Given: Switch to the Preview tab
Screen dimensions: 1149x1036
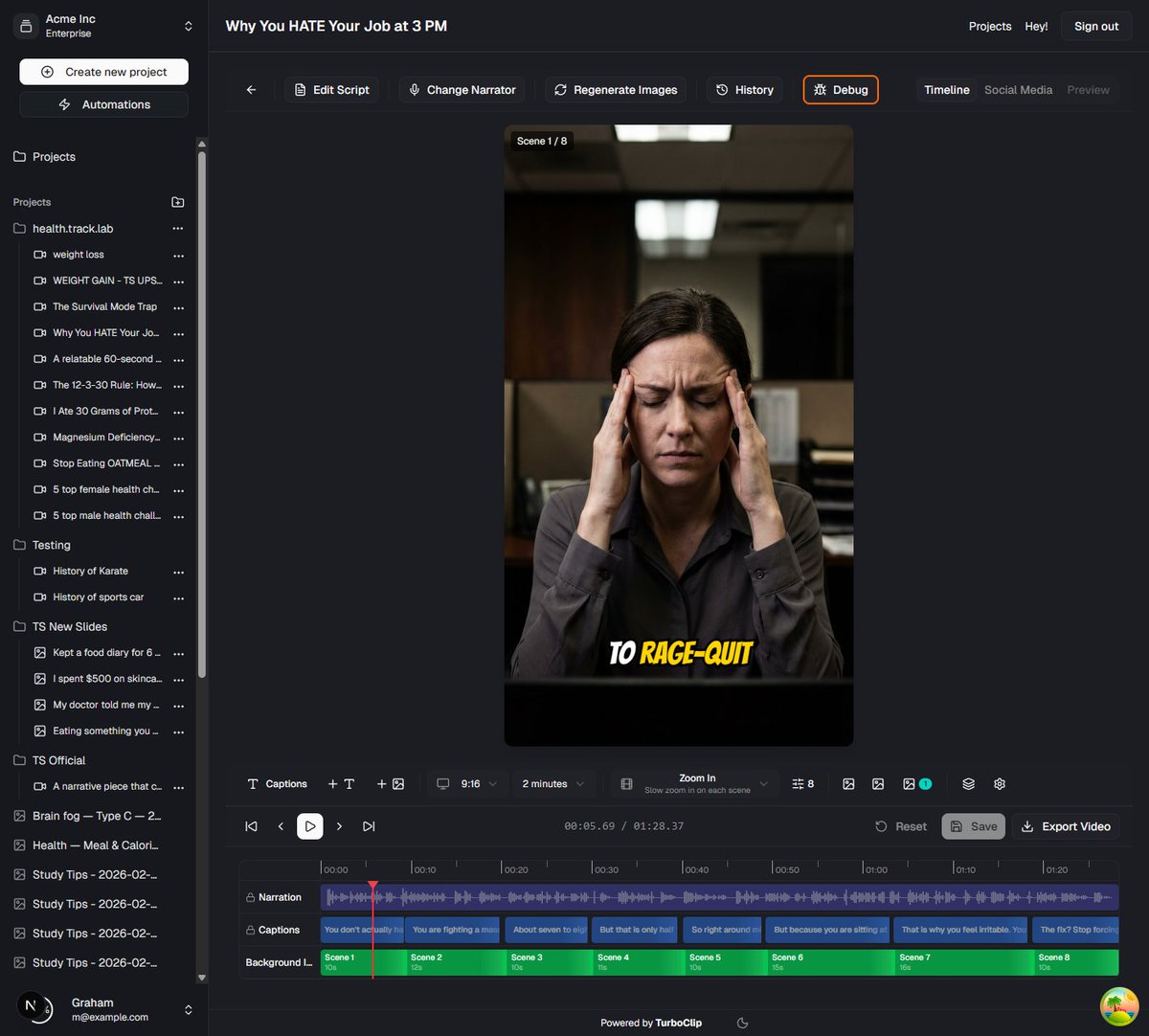Looking at the screenshot, I should (x=1088, y=90).
